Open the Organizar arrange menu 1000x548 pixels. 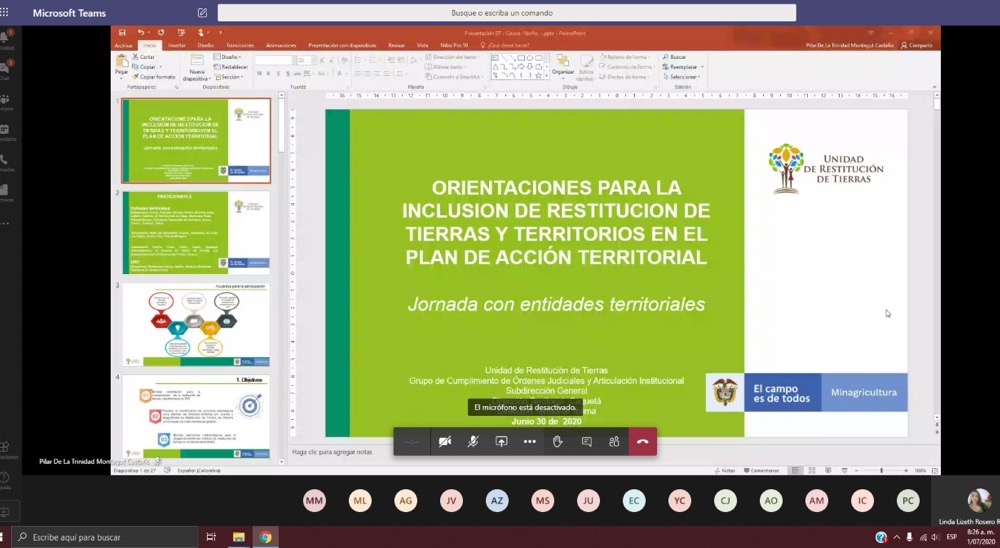click(563, 66)
